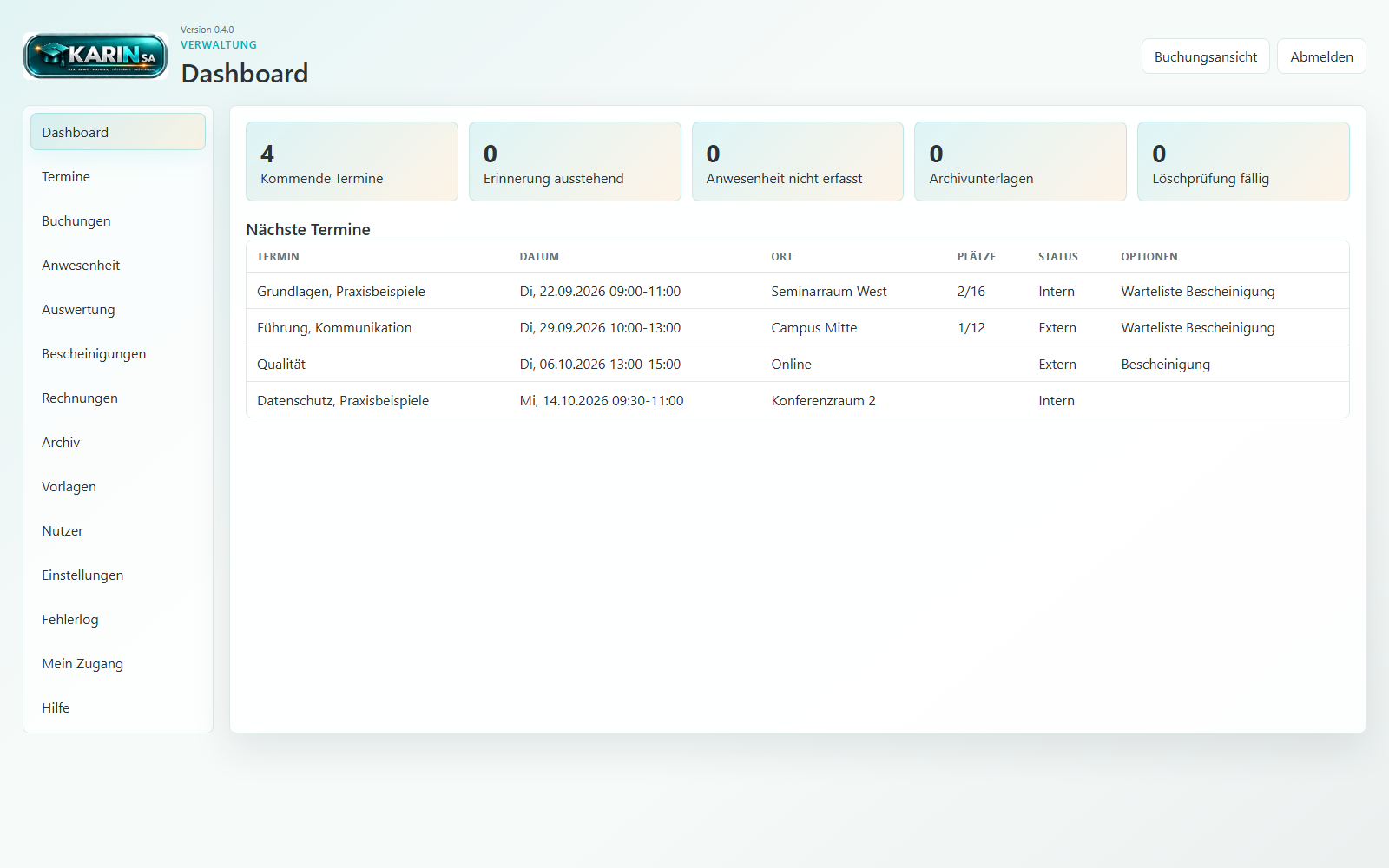
Task: Open the Anwesenheit page
Action: click(118, 265)
